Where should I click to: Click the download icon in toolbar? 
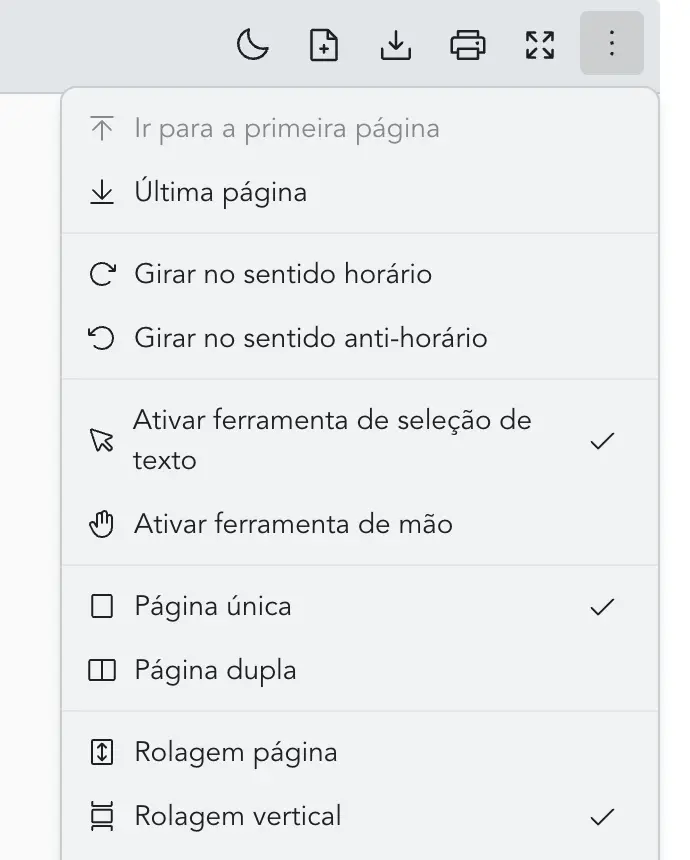(x=396, y=45)
